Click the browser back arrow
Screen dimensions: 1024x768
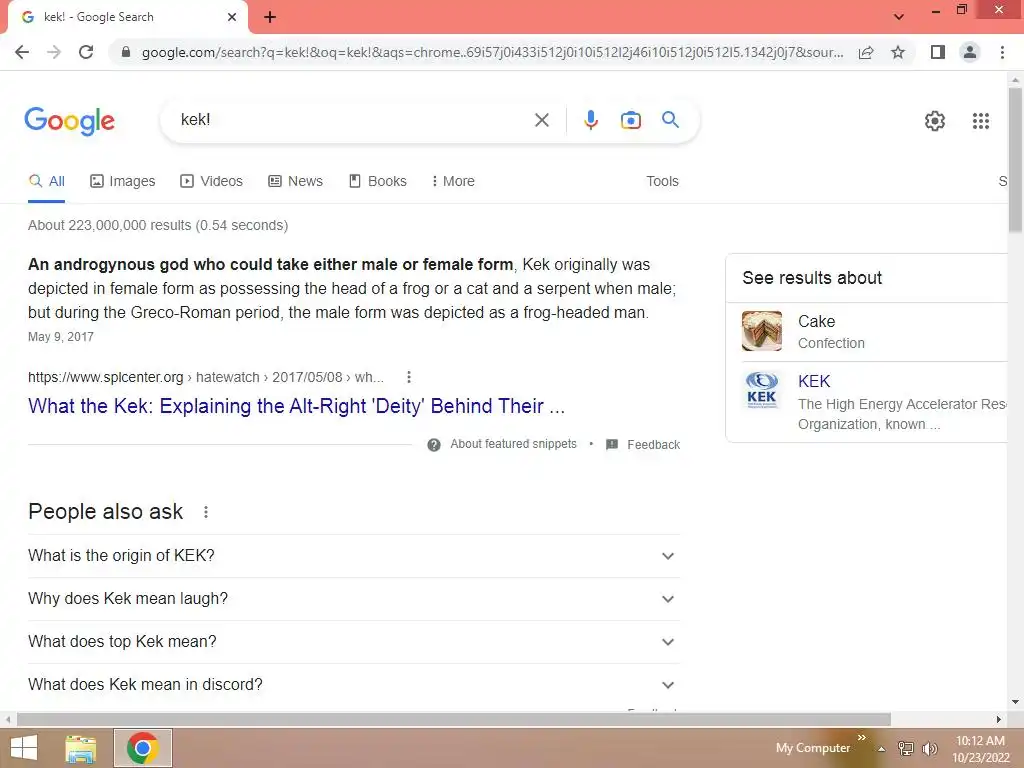pos(22,52)
